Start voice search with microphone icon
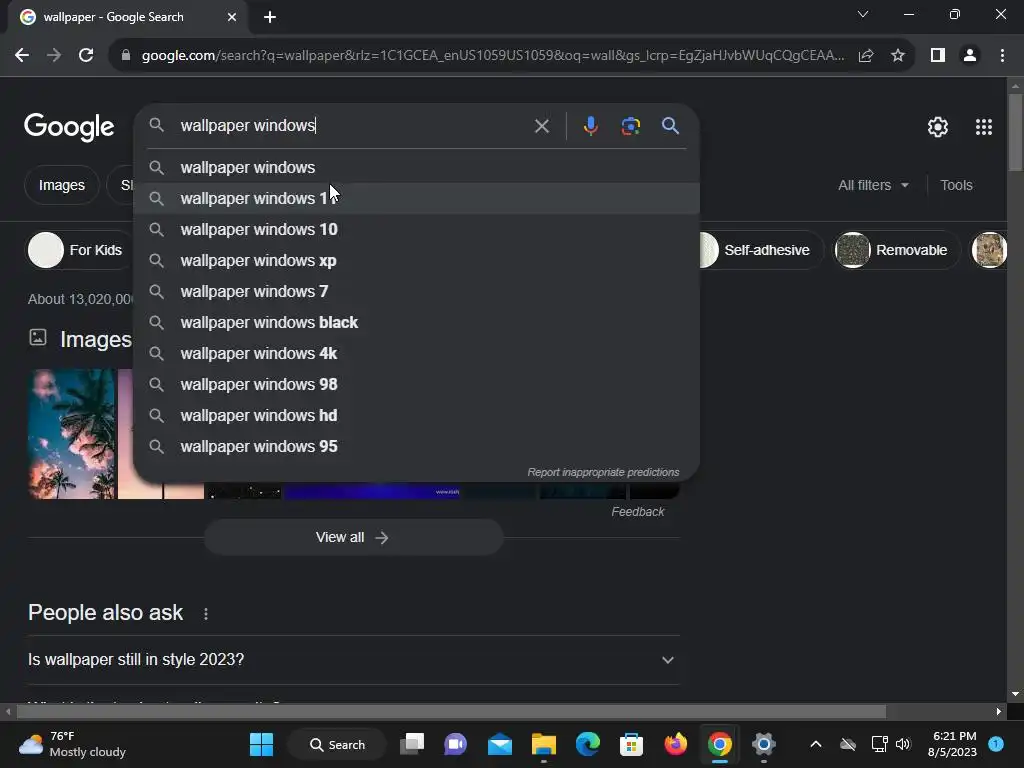 590,126
